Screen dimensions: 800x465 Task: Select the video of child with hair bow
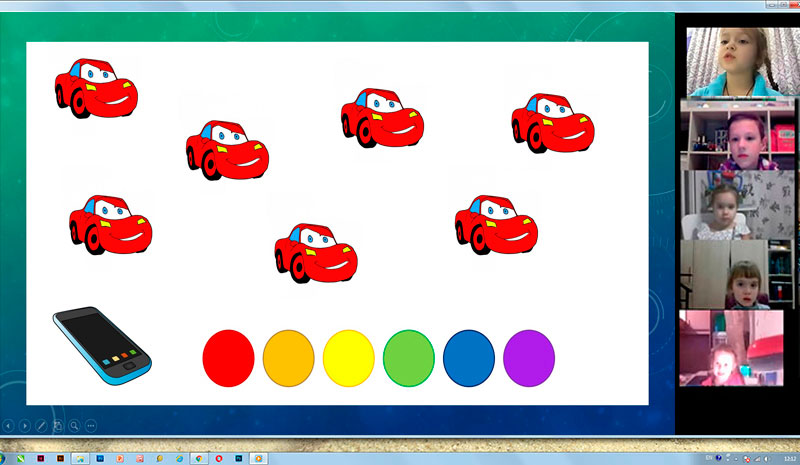(738, 205)
